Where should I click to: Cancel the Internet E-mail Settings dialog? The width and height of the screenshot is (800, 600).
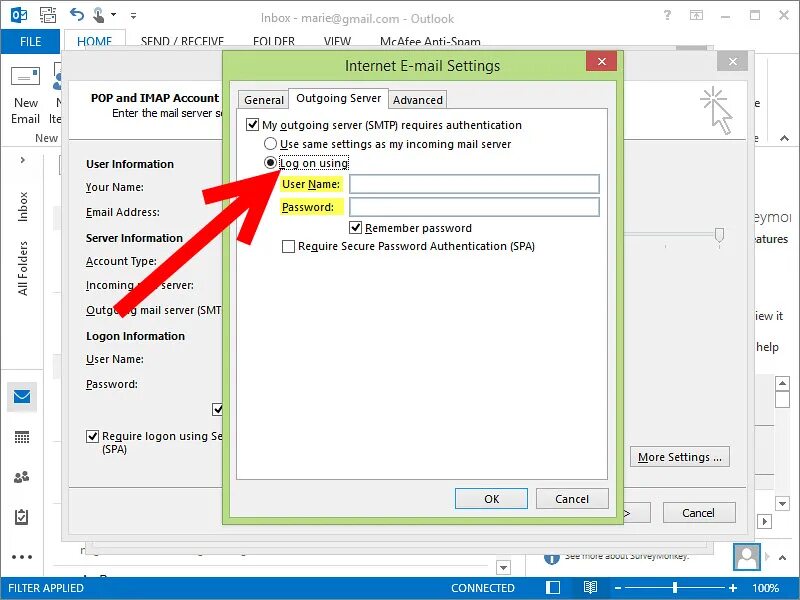[x=572, y=498]
